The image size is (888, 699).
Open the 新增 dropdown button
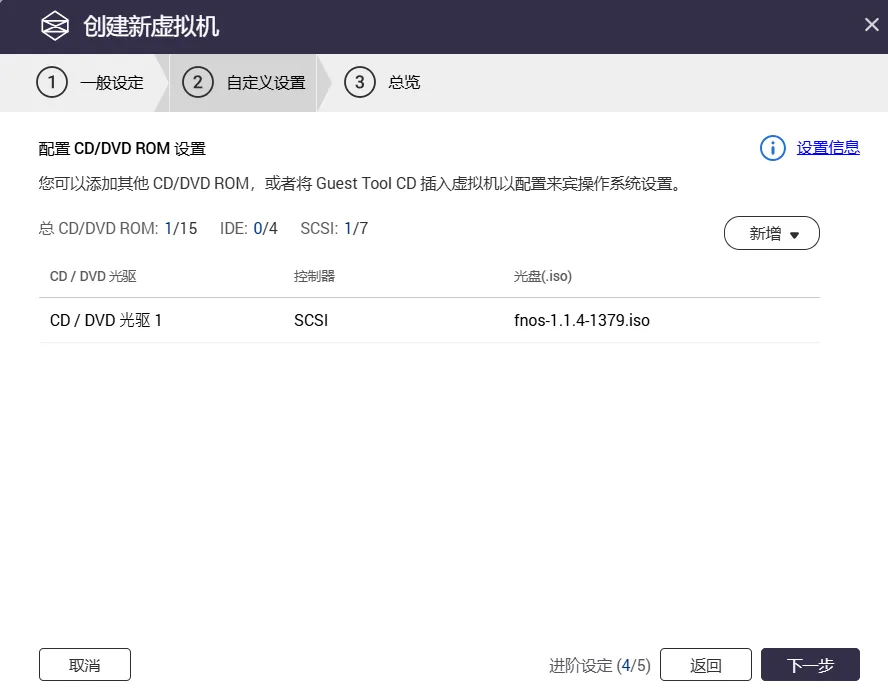(x=771, y=233)
